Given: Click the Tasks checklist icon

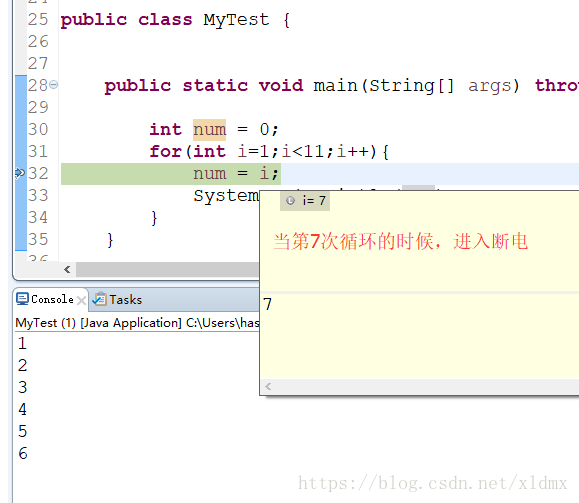Looking at the screenshot, I should [99, 299].
